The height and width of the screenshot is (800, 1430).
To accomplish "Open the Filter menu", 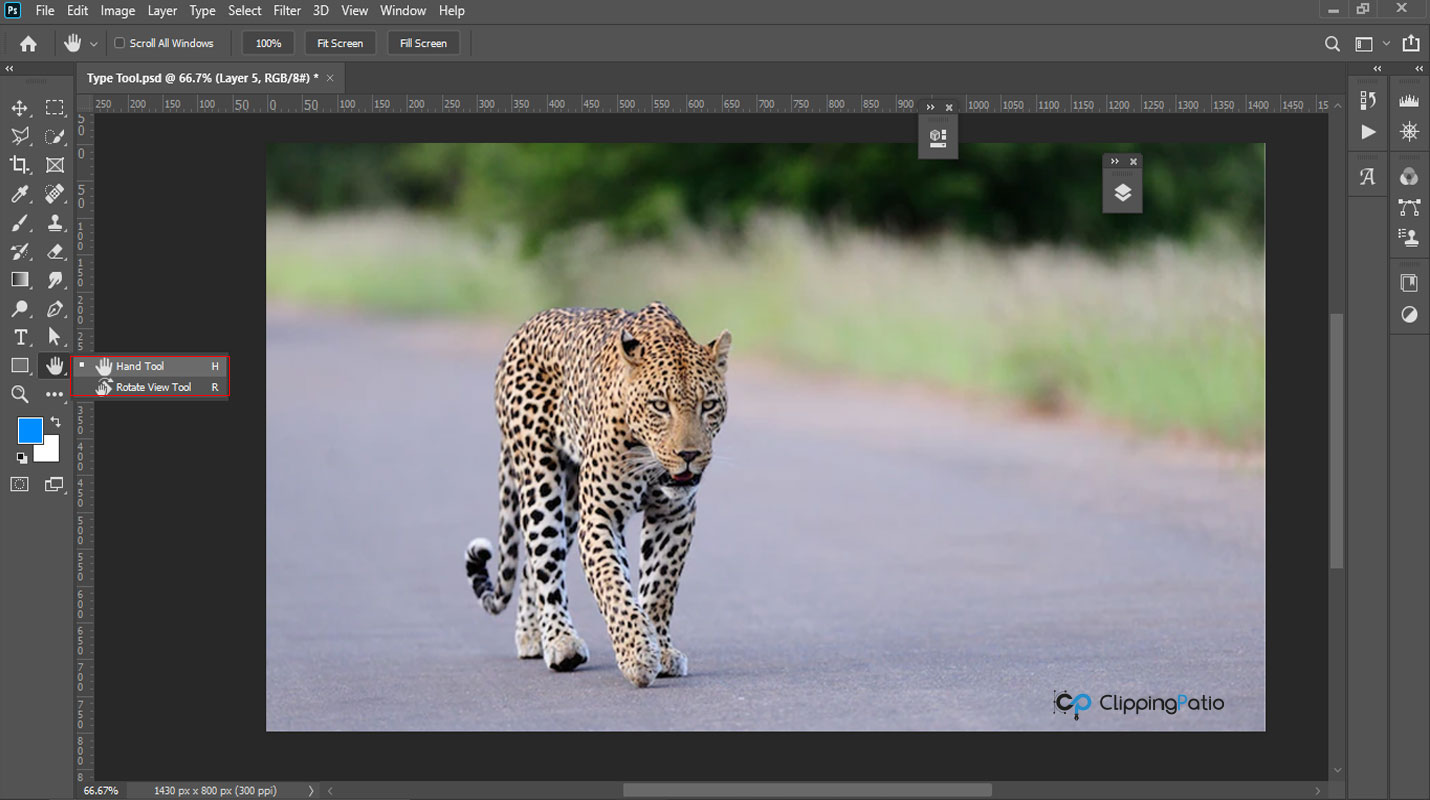I will click(x=287, y=11).
